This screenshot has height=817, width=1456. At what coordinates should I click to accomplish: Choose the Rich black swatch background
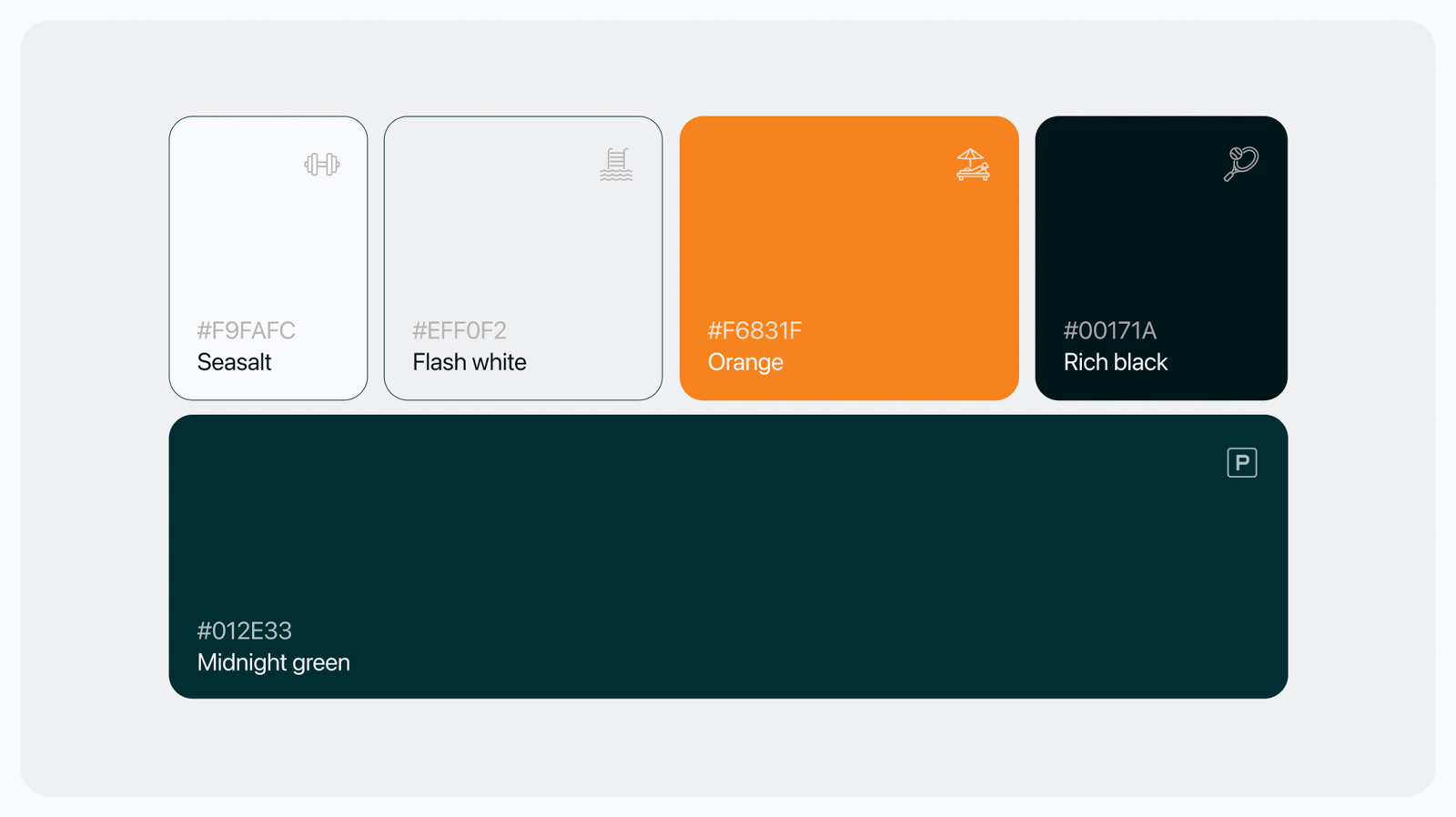pos(1160,246)
